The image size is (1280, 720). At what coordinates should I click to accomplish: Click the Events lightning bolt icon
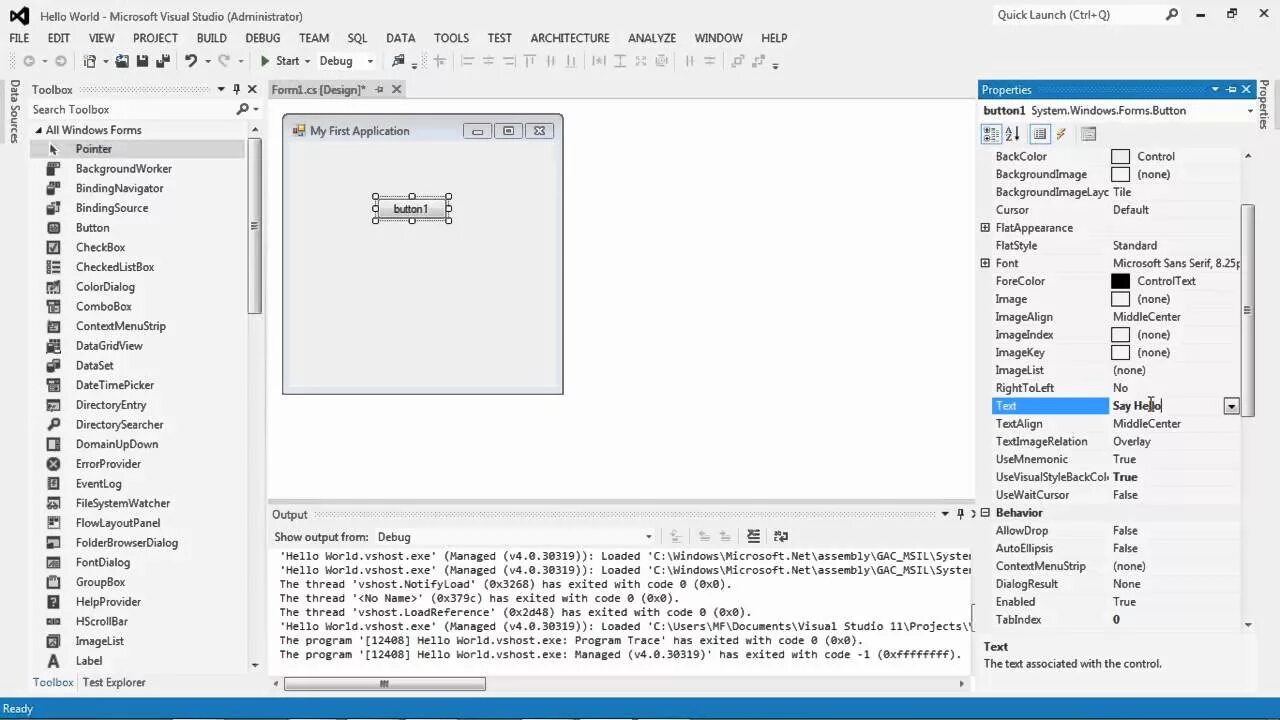1061,133
